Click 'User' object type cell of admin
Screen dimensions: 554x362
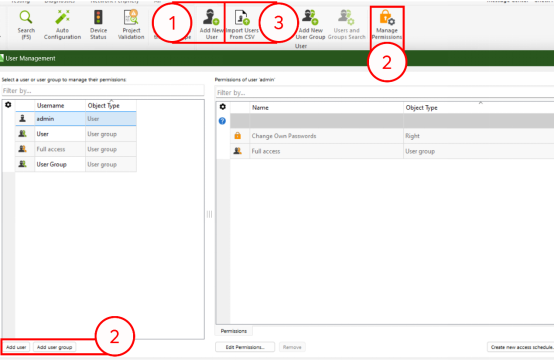111,119
